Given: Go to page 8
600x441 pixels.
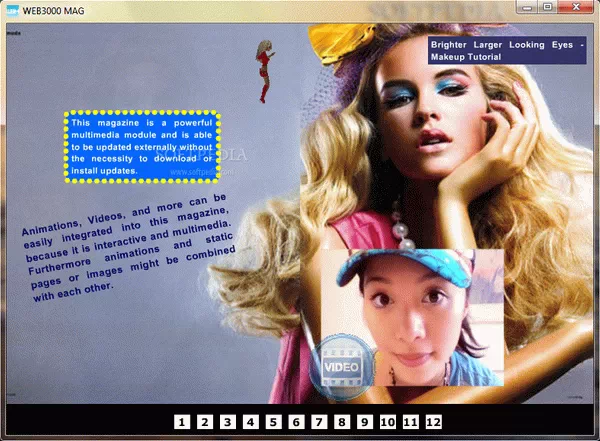Looking at the screenshot, I should pos(342,423).
